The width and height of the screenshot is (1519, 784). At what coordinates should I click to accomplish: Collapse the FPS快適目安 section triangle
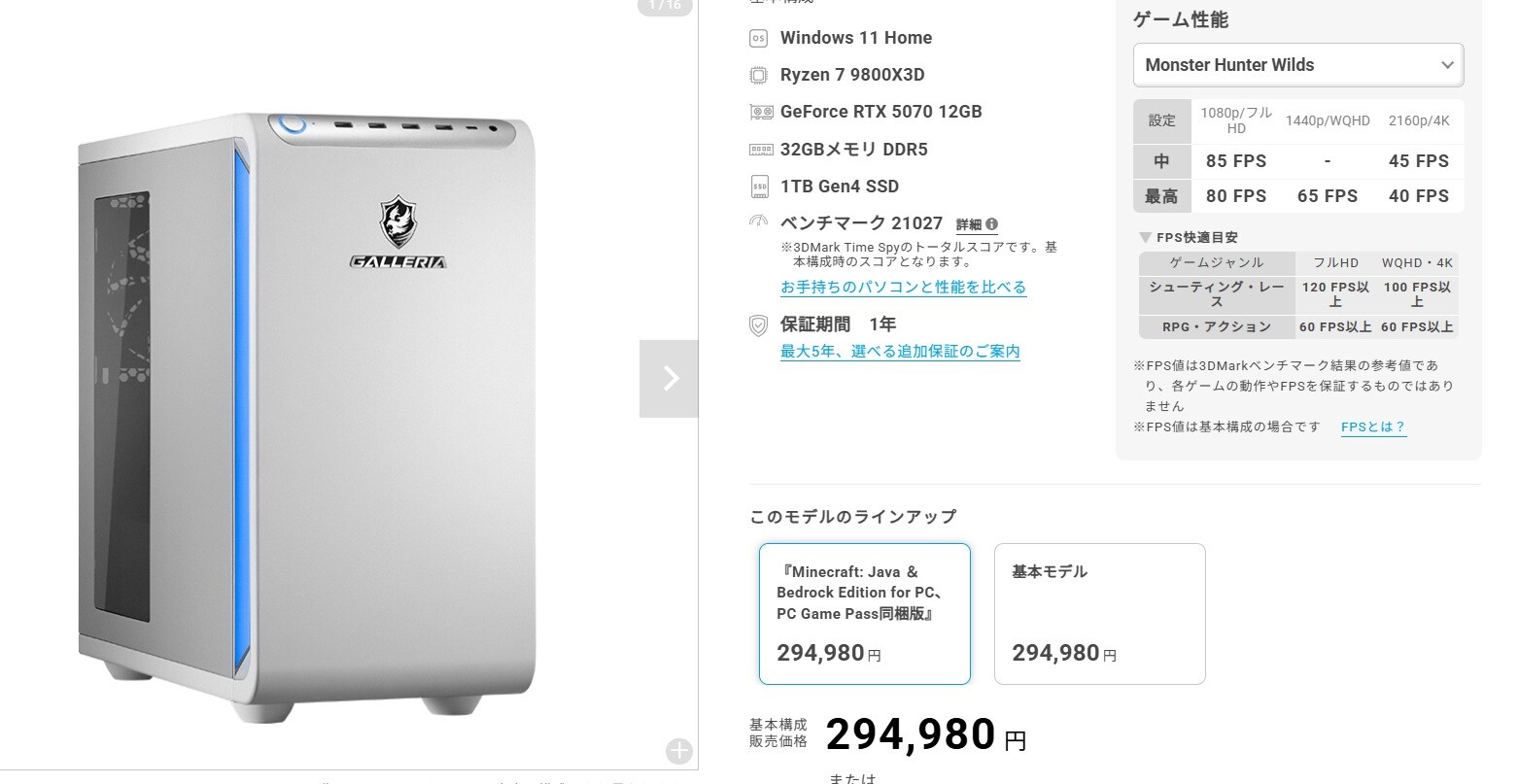[1145, 237]
